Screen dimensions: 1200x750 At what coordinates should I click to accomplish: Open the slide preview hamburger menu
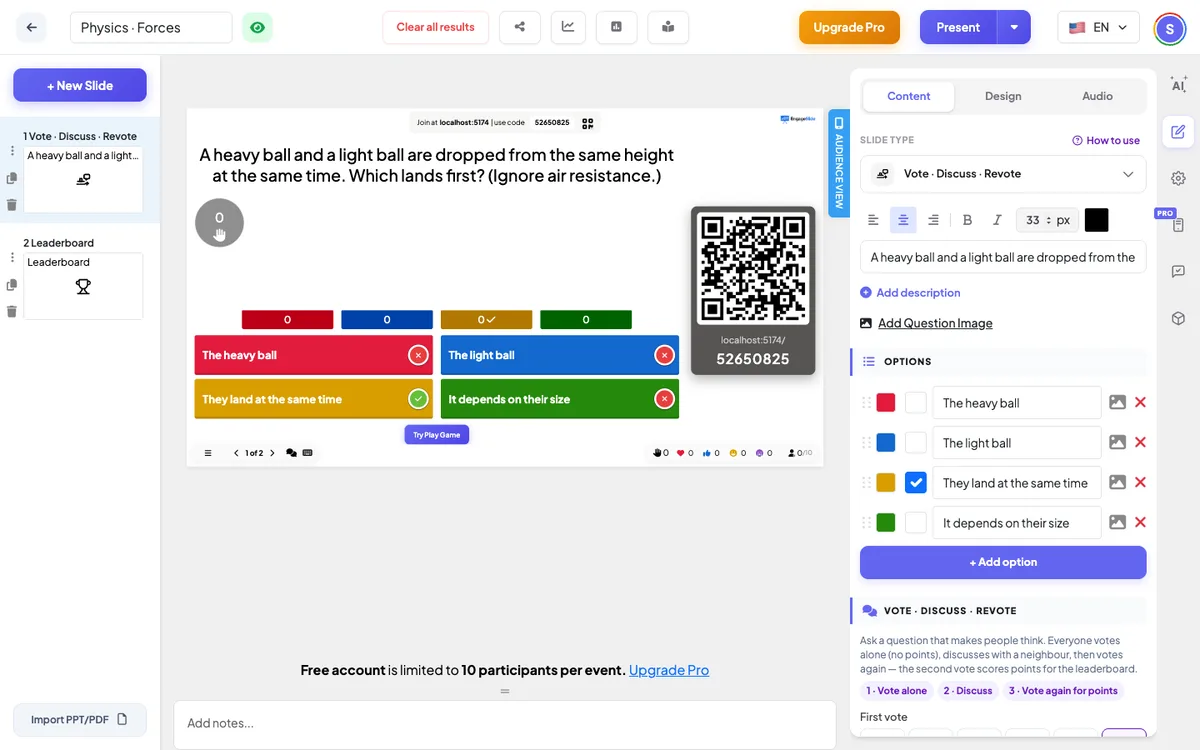tap(208, 453)
